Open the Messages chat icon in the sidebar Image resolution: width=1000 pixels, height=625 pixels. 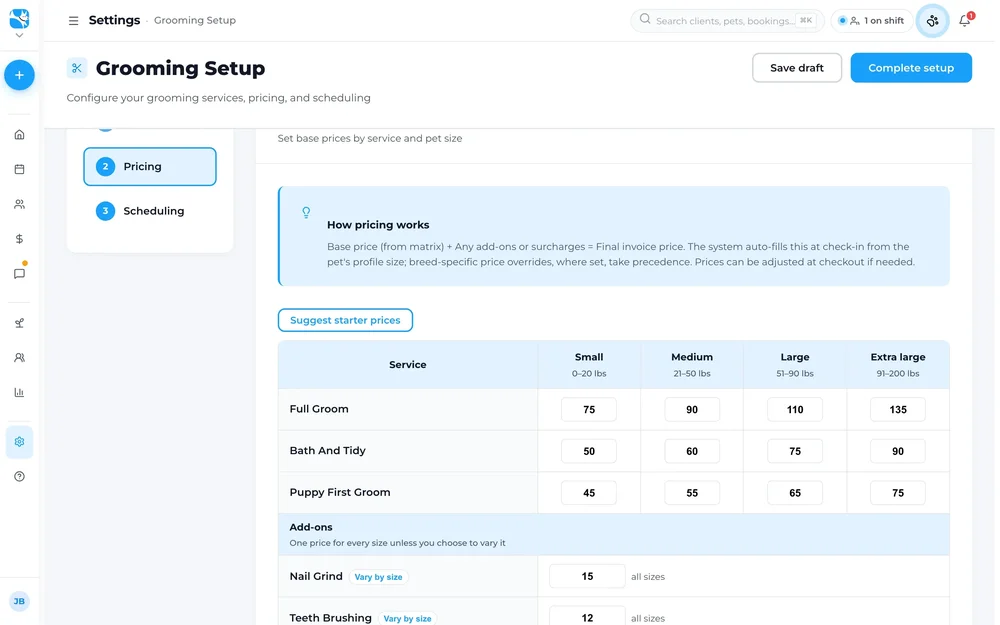click(x=19, y=274)
